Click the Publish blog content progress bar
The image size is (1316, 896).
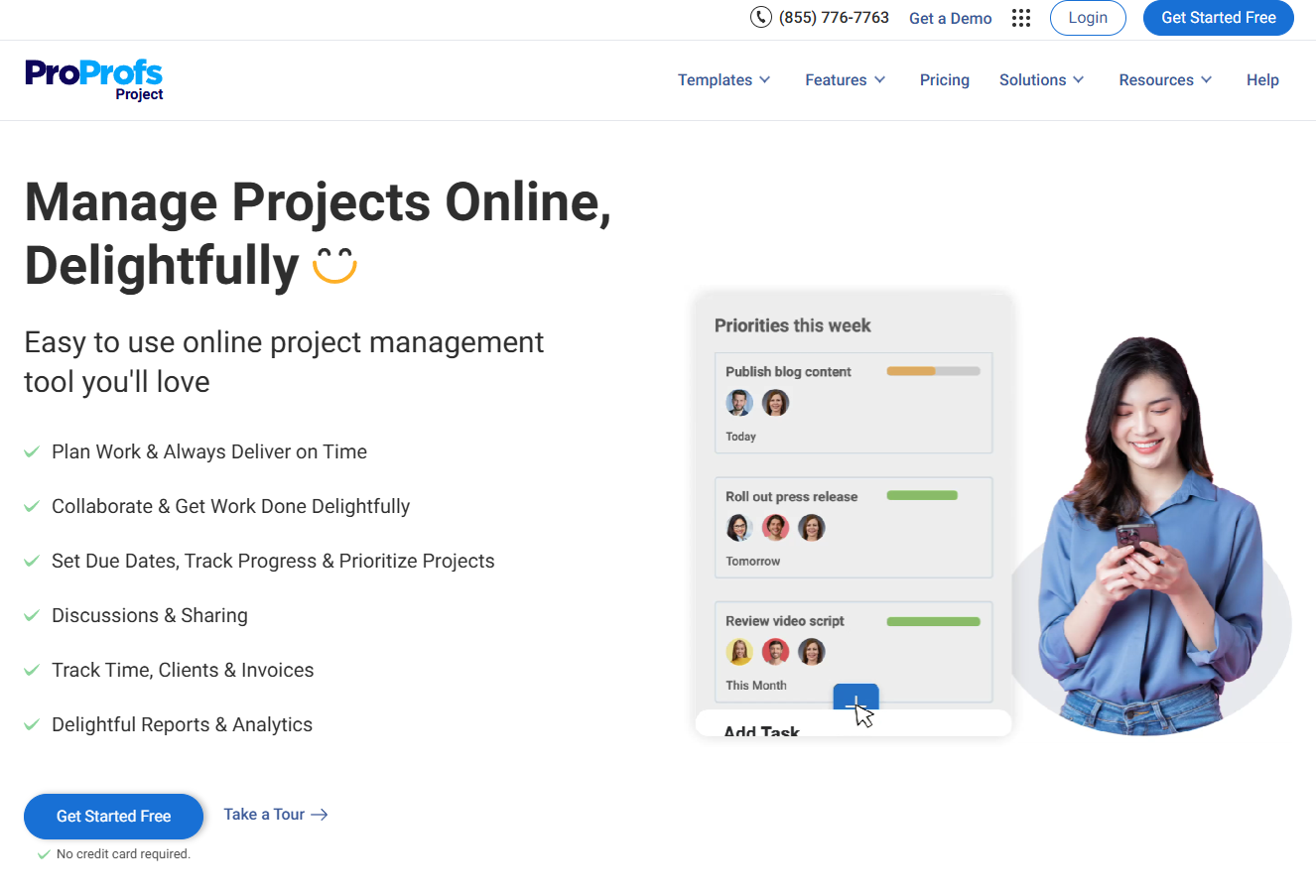933,371
